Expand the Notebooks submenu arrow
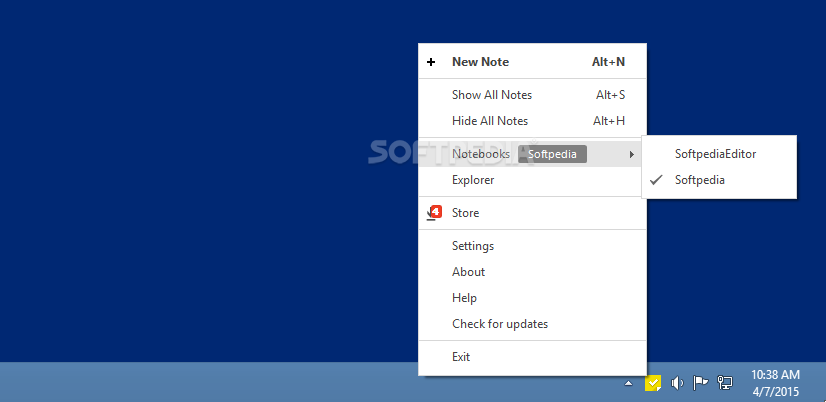The image size is (826, 402). tap(632, 154)
